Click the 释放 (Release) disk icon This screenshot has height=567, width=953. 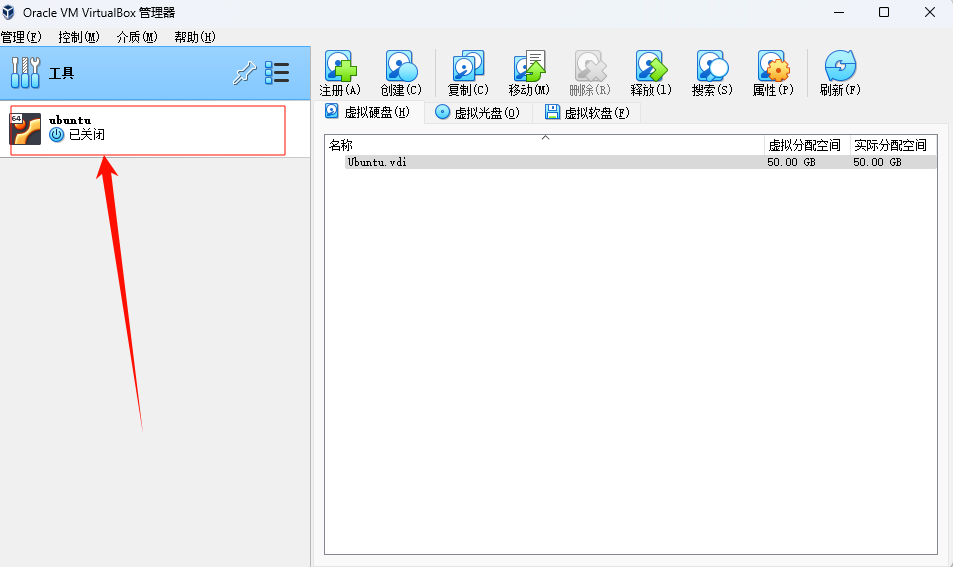click(651, 68)
